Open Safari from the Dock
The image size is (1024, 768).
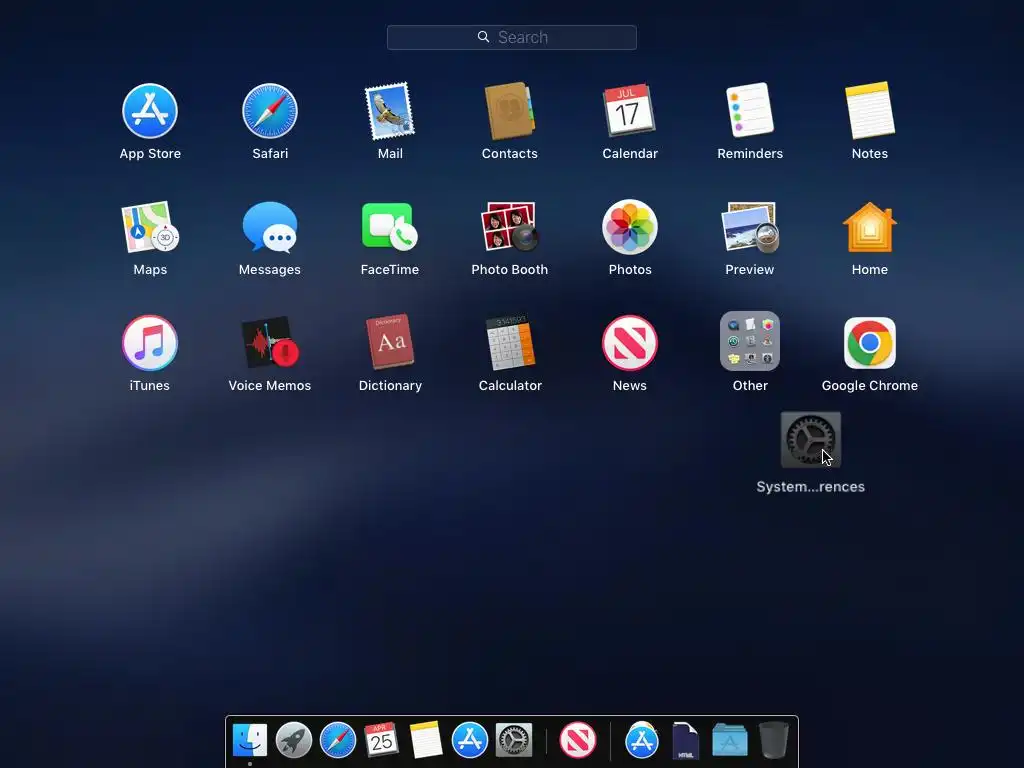[x=338, y=741]
